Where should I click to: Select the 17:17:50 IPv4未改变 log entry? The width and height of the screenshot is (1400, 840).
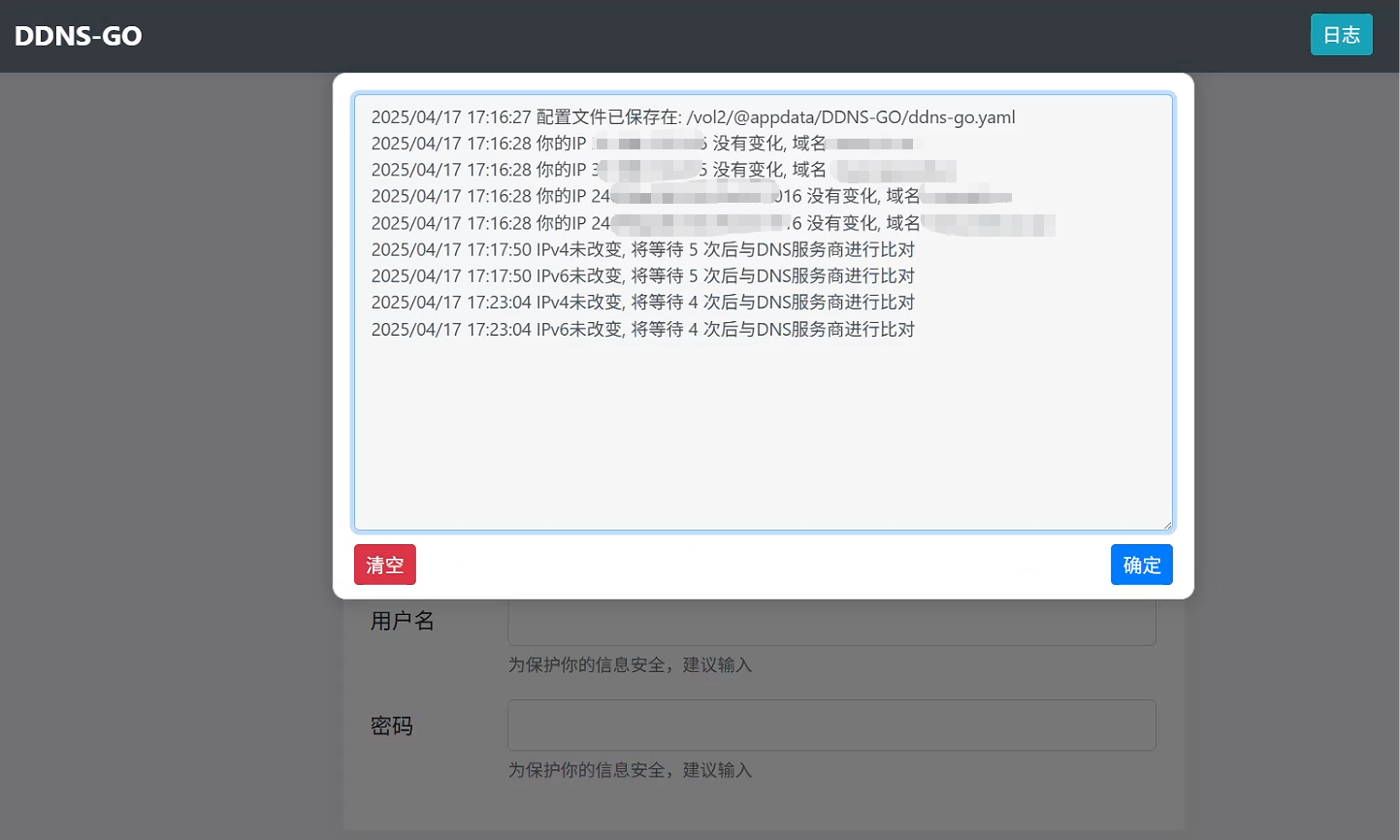click(642, 249)
